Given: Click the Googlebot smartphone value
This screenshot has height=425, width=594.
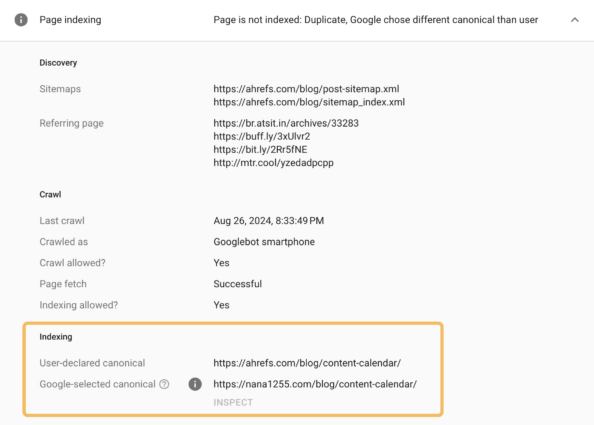Looking at the screenshot, I should (264, 242).
